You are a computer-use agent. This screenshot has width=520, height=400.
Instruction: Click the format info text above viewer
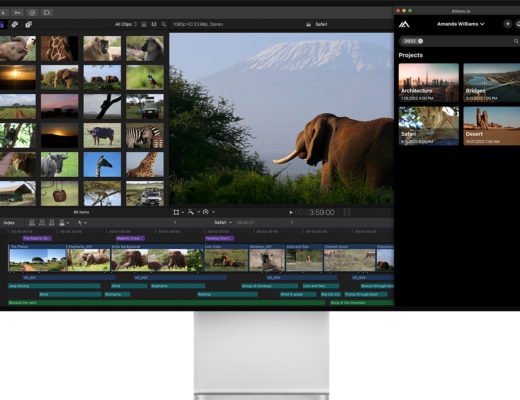pos(198,24)
